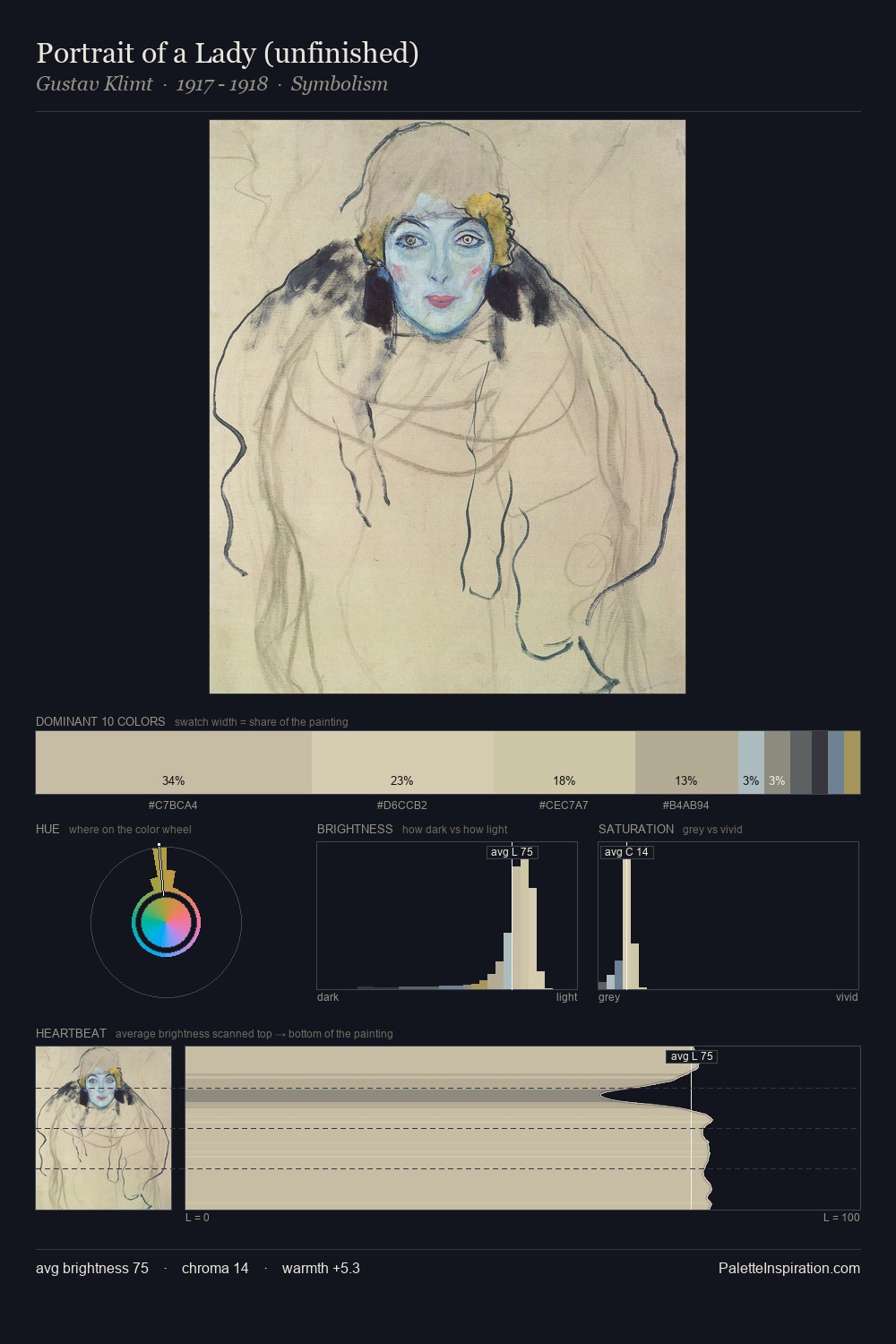Click the "avg C 14" label
The height and width of the screenshot is (1344, 896).
[x=626, y=852]
